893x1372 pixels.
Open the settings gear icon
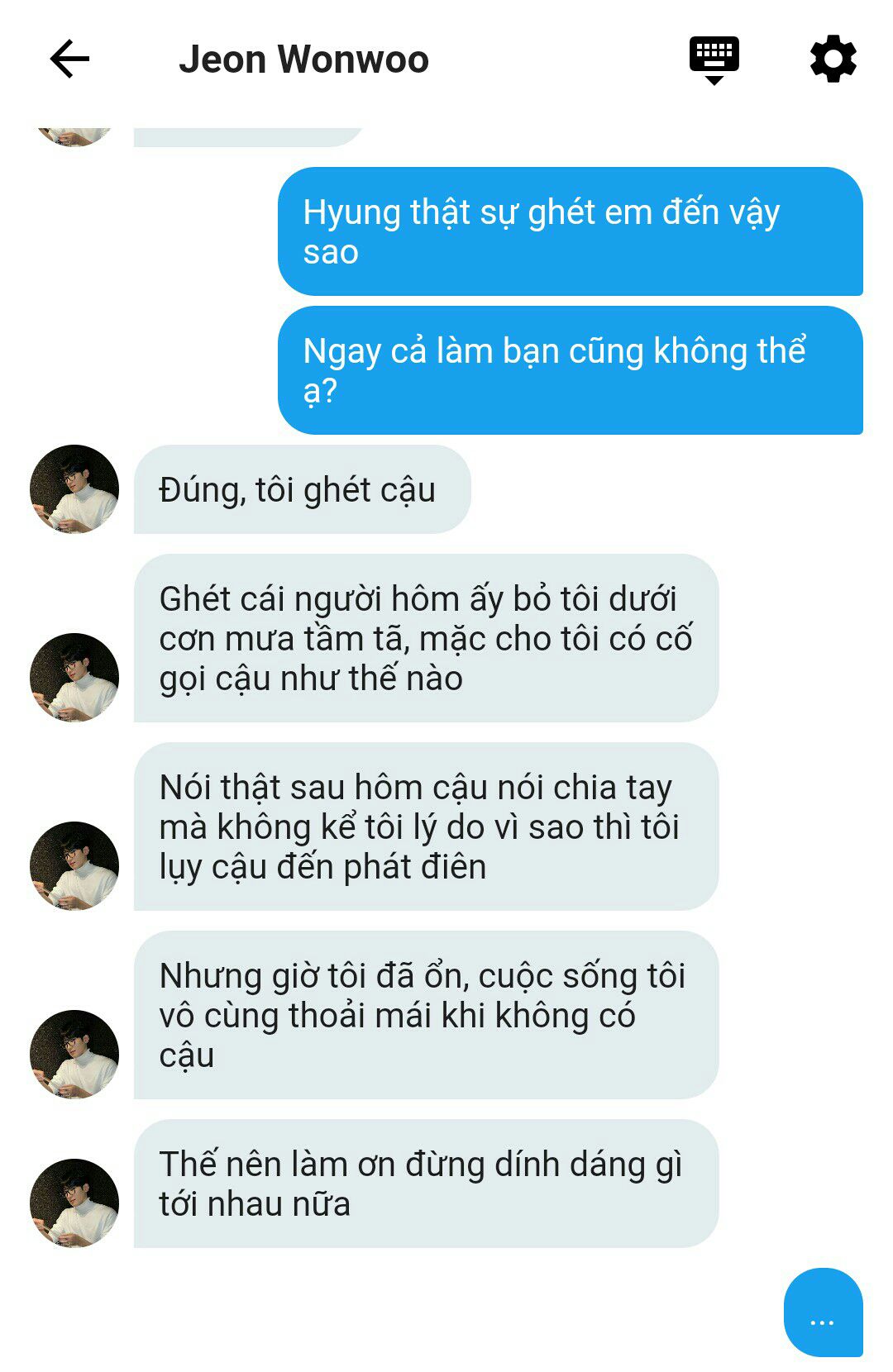[x=833, y=59]
